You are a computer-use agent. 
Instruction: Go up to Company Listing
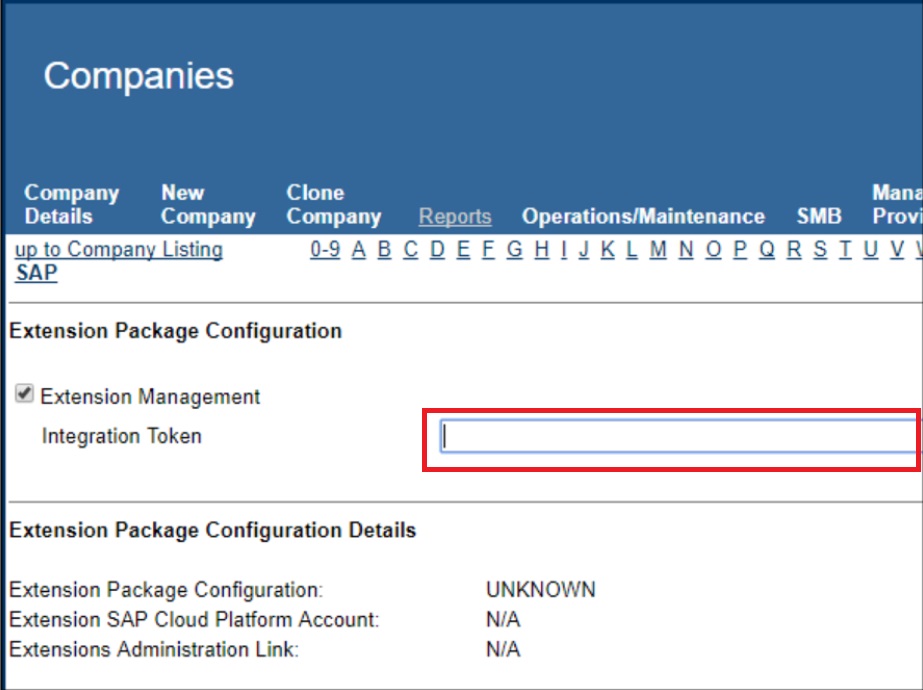pyautogui.click(x=119, y=250)
